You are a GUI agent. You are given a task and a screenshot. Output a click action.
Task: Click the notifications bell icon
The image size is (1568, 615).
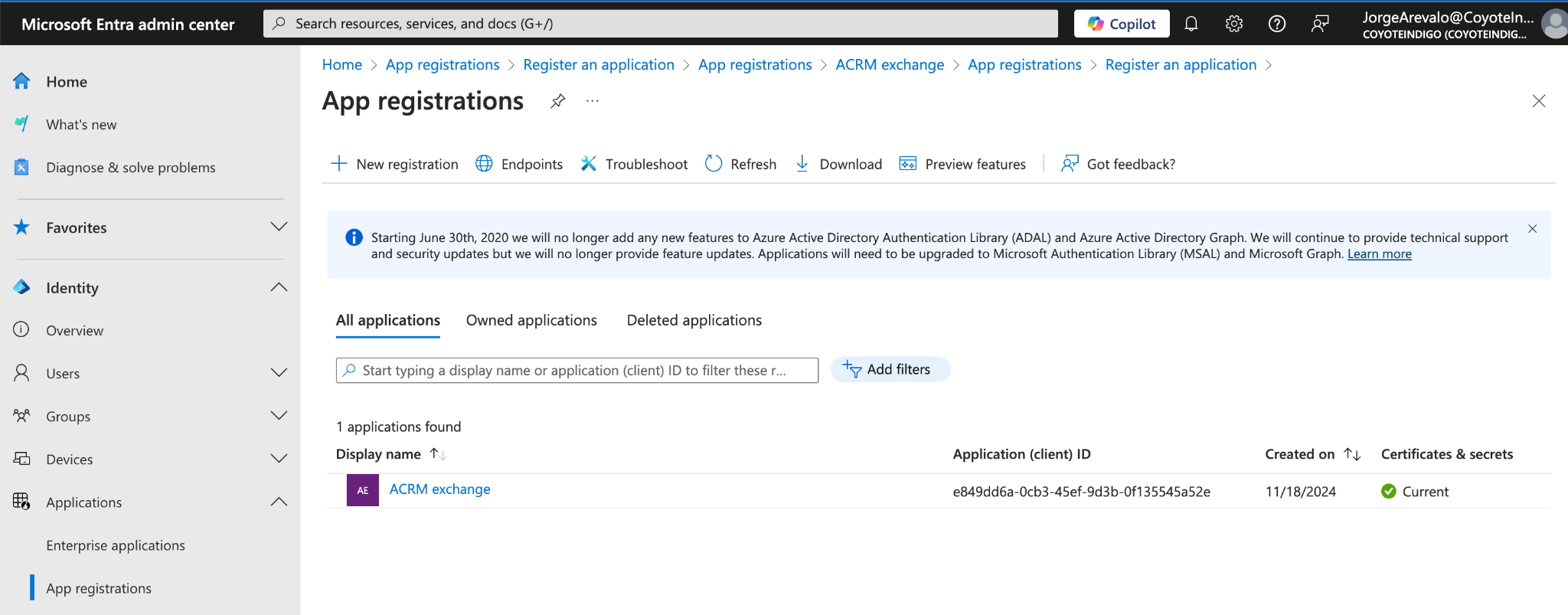coord(1191,24)
